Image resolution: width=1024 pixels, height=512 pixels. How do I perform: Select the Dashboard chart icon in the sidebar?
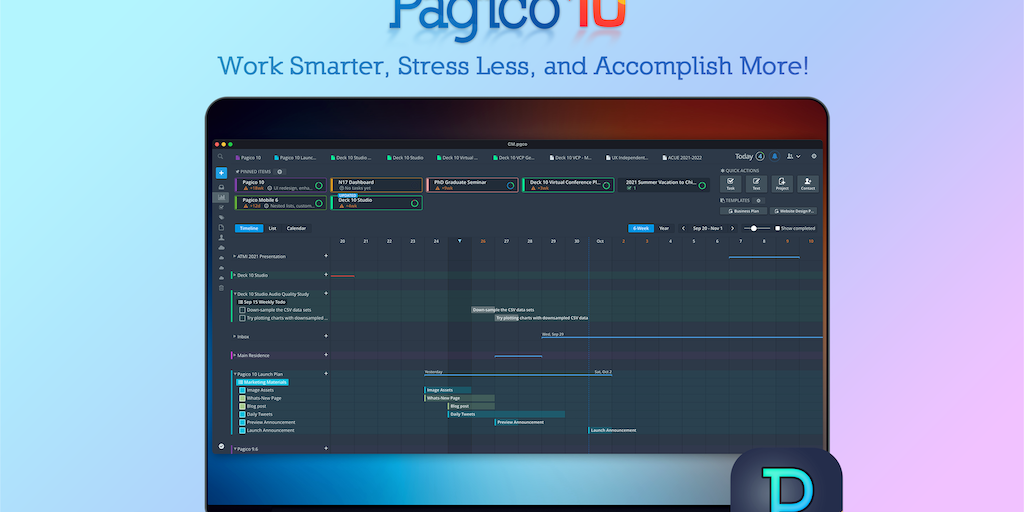click(x=221, y=197)
